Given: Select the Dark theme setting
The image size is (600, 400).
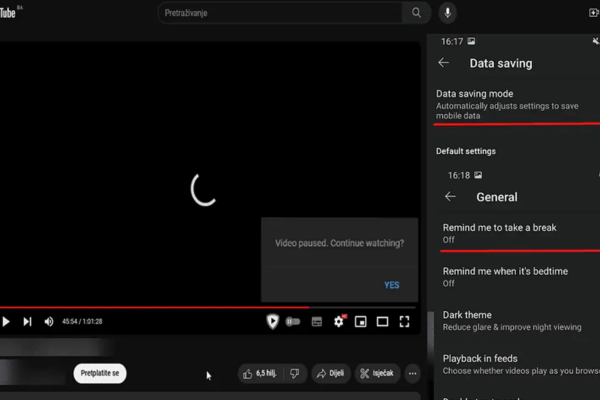Looking at the screenshot, I should [x=520, y=320].
